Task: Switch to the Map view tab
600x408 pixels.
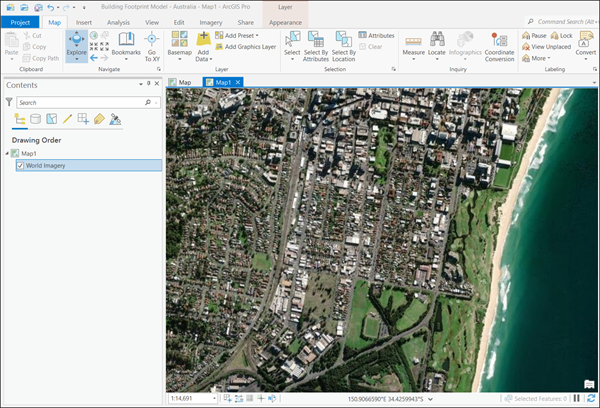Action: pyautogui.click(x=181, y=82)
